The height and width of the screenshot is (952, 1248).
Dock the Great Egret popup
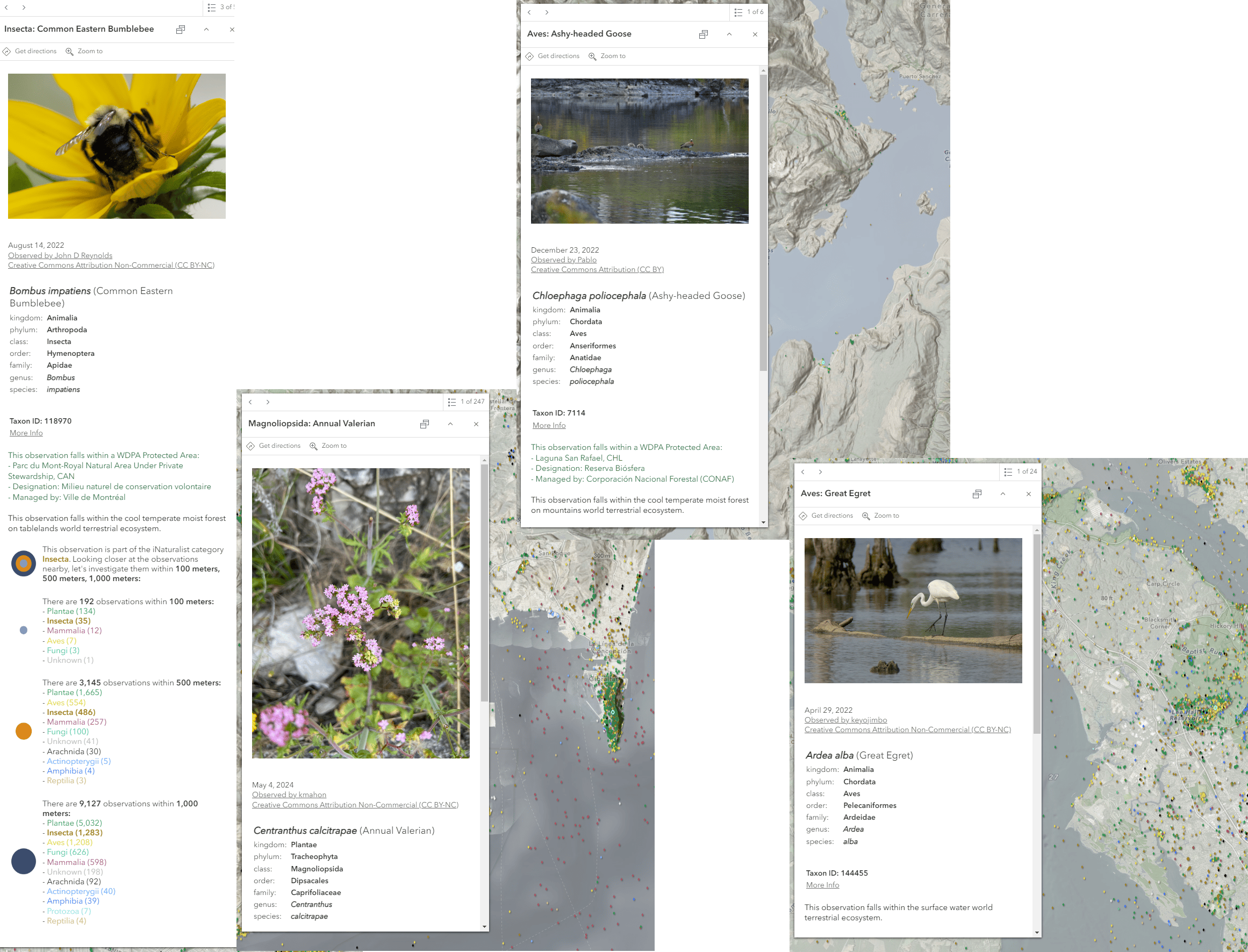(x=977, y=494)
